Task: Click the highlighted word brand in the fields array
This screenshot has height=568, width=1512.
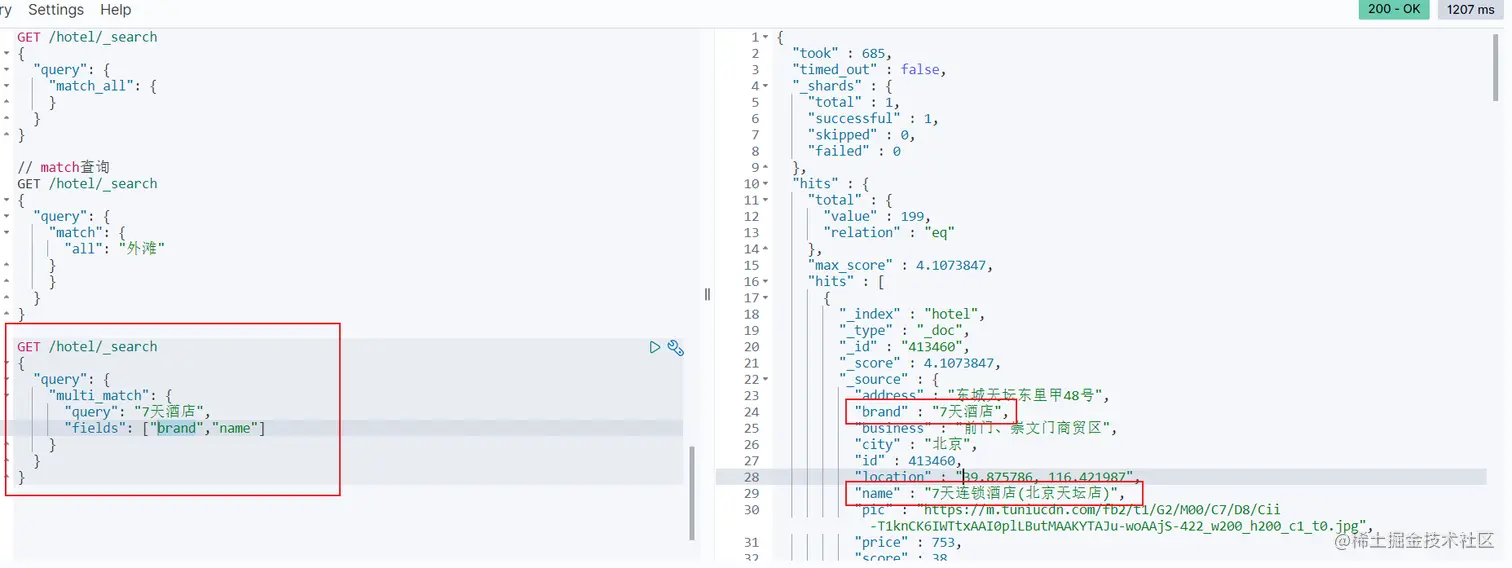Action: click(177, 428)
